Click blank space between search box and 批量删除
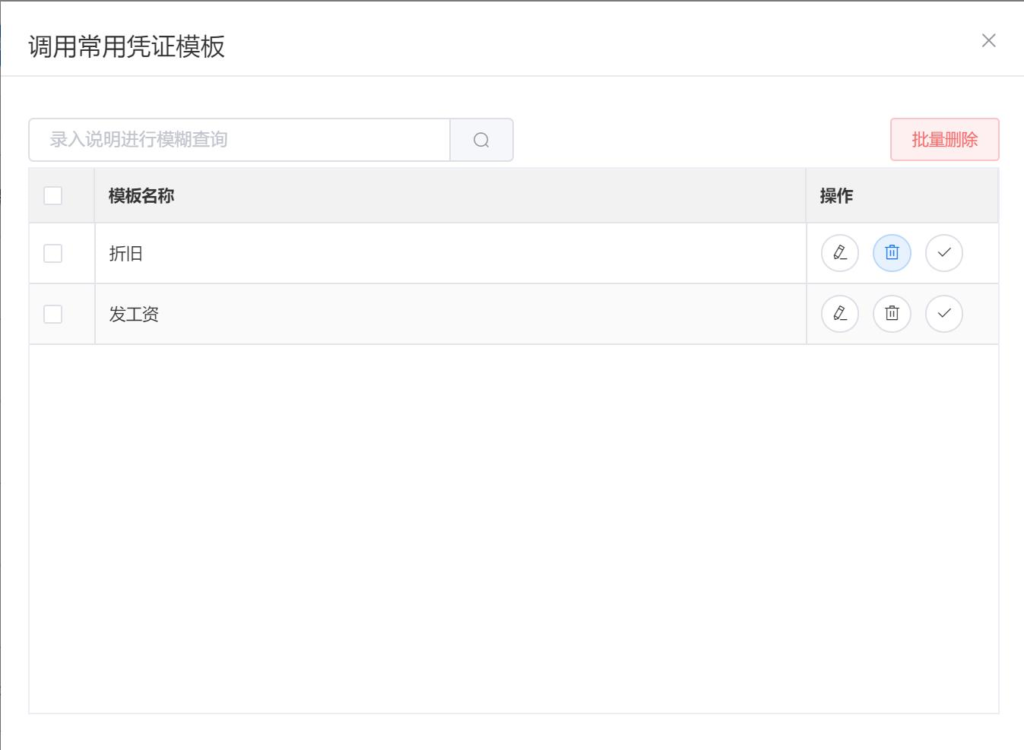The width and height of the screenshot is (1024, 750). tap(702, 140)
